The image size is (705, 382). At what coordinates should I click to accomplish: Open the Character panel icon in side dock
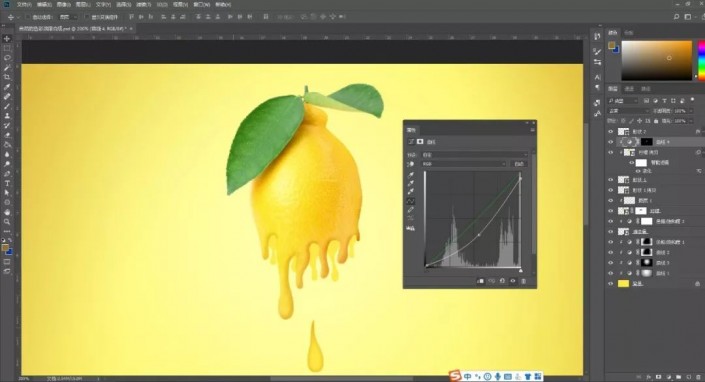tap(597, 77)
